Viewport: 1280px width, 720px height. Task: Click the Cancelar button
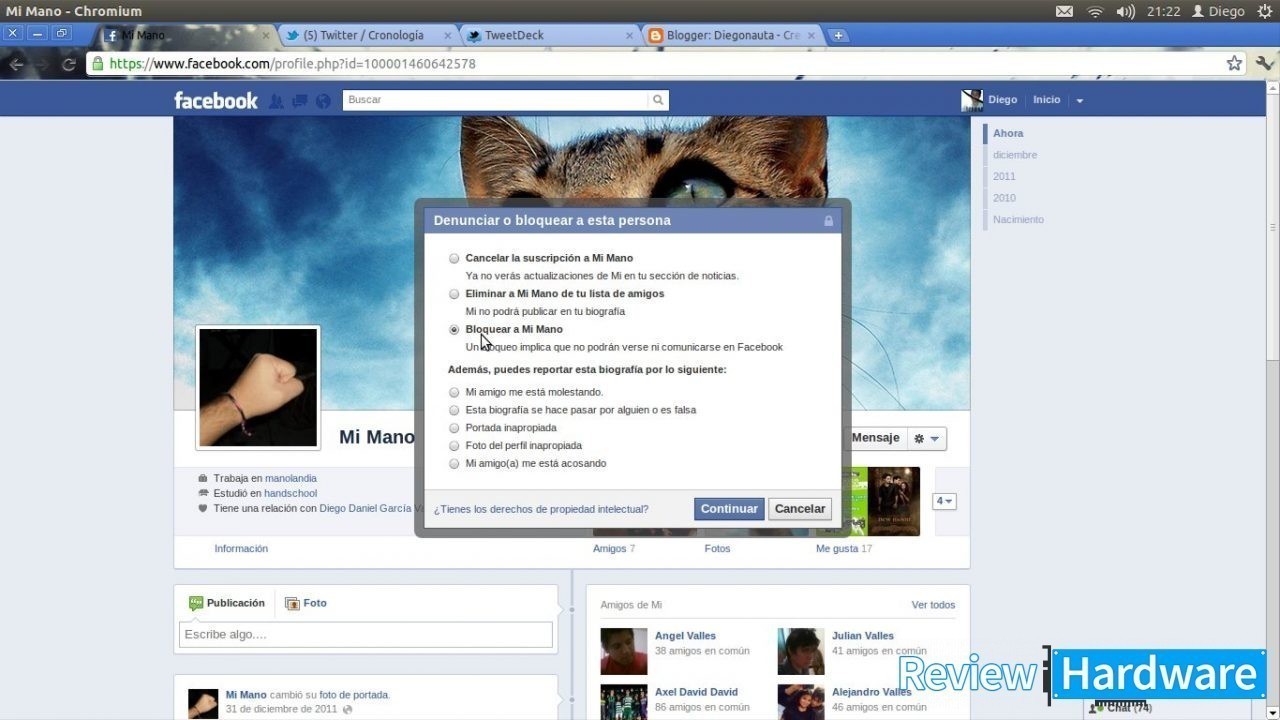click(800, 509)
